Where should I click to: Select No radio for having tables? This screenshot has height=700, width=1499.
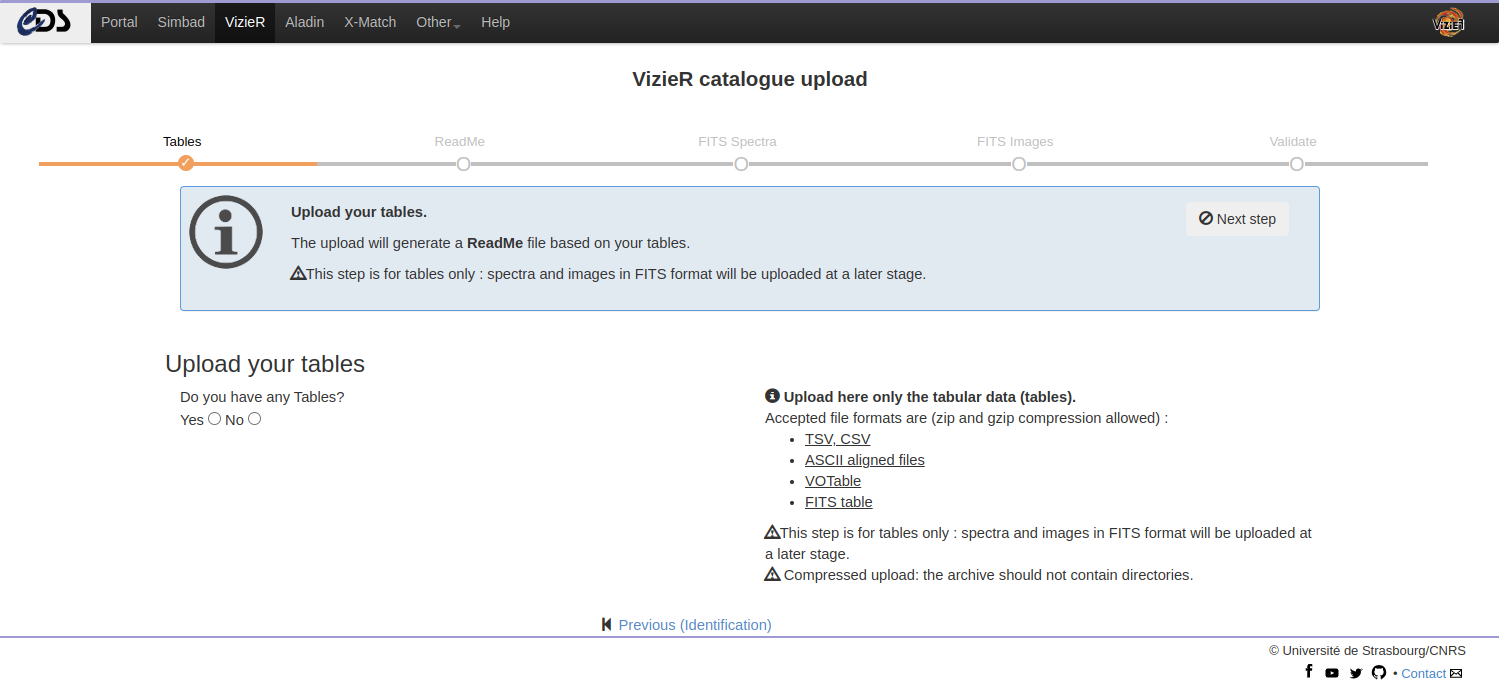[254, 419]
